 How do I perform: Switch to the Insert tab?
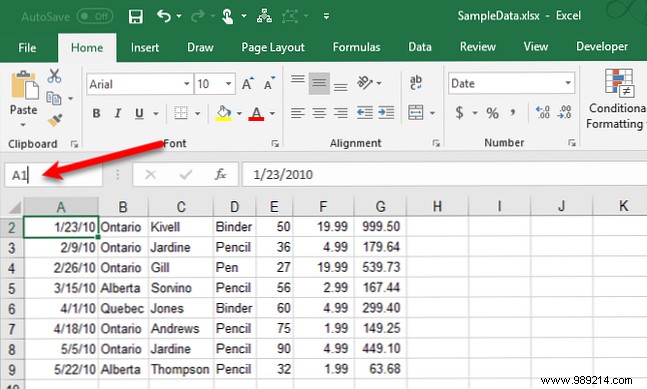(145, 48)
